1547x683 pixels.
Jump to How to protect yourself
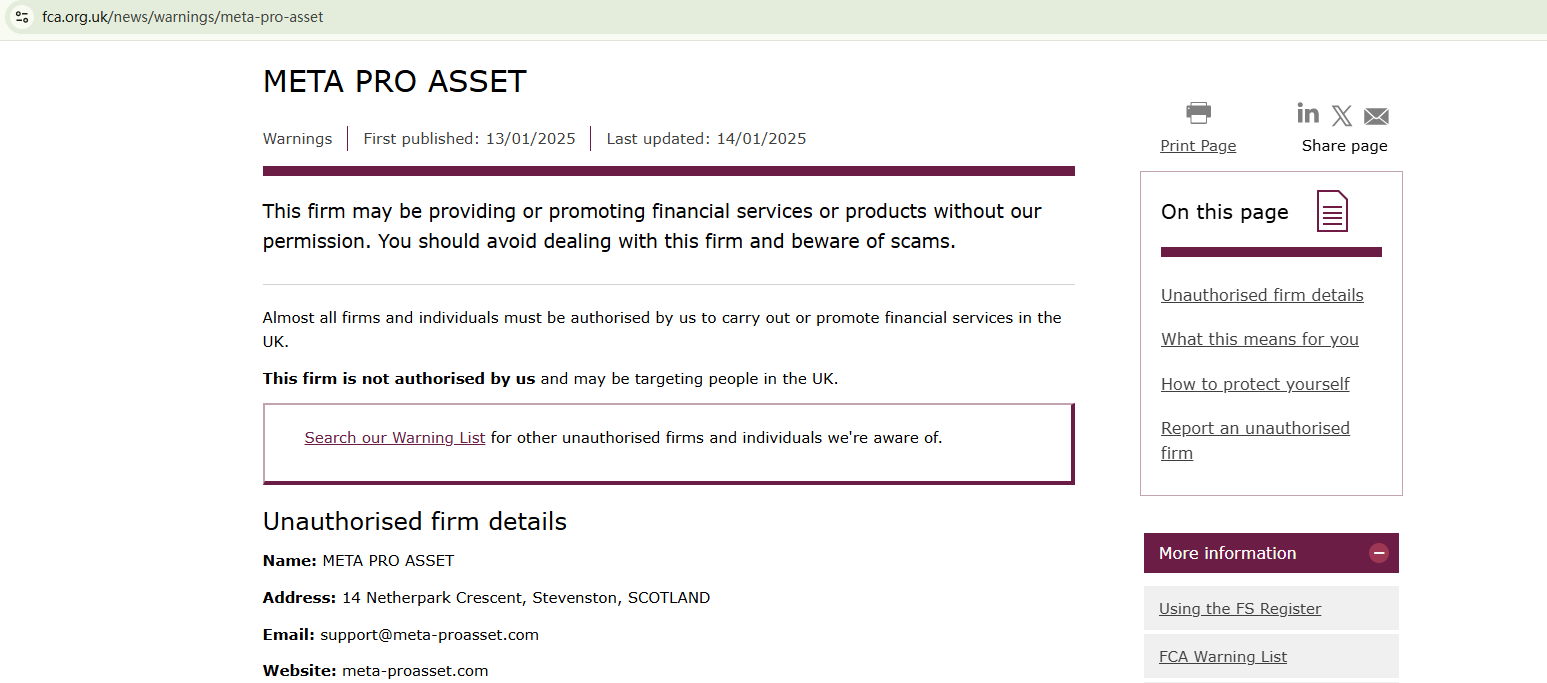(1255, 384)
